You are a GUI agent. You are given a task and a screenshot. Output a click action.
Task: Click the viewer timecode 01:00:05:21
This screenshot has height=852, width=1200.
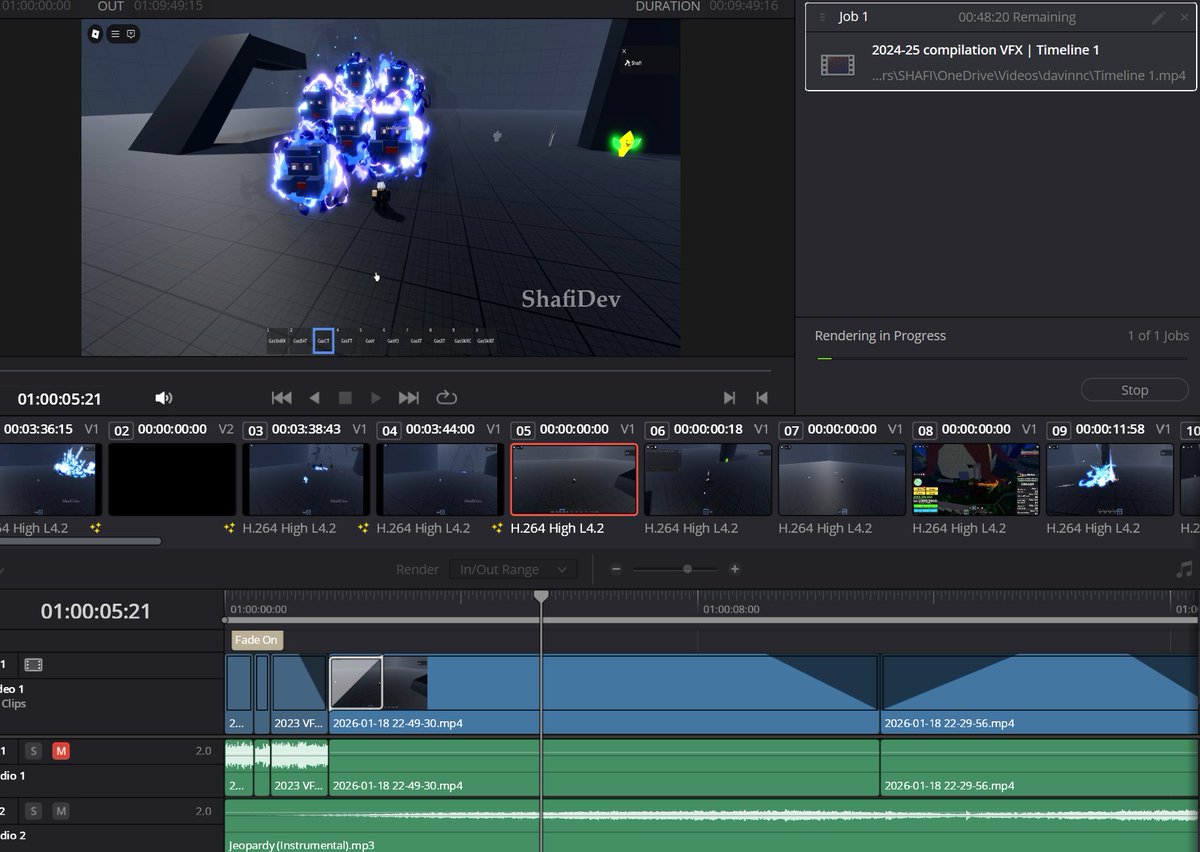[59, 399]
